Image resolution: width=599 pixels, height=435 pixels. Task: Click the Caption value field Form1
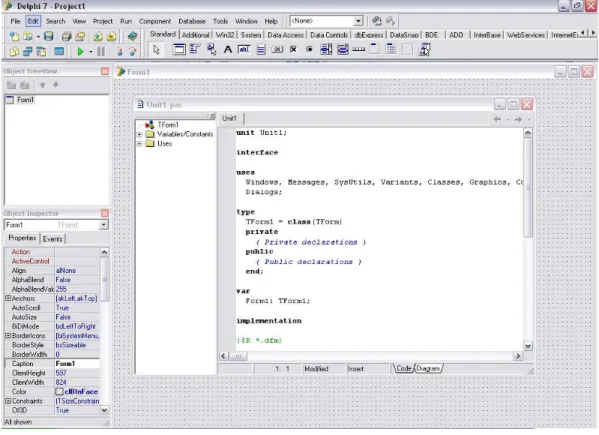point(77,364)
